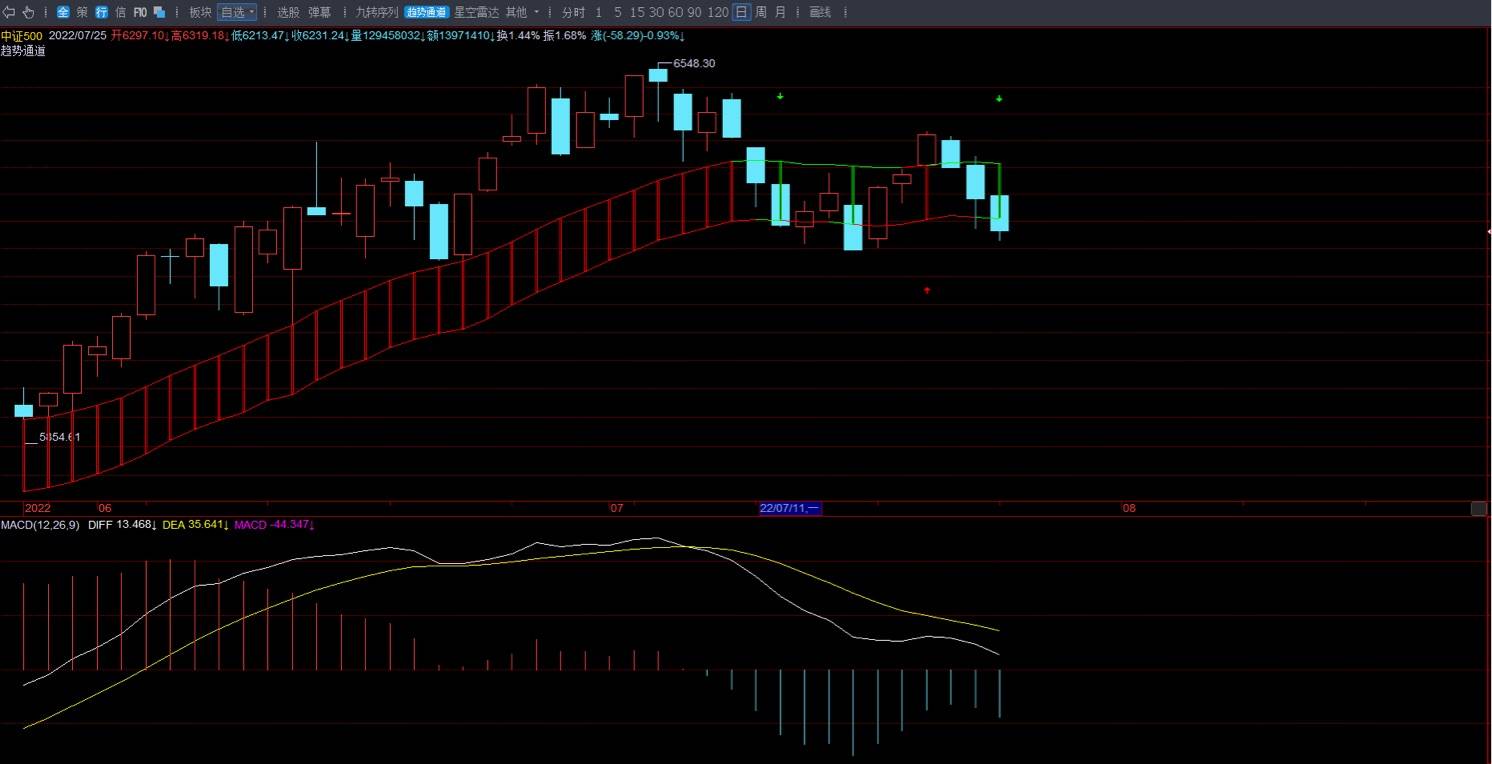1492x764 pixels.
Task: Select the 行 quotes icon
Action: click(x=101, y=12)
